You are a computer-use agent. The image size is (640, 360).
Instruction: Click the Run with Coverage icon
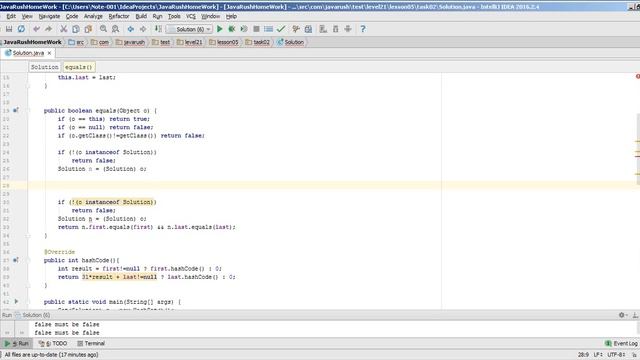pos(244,29)
